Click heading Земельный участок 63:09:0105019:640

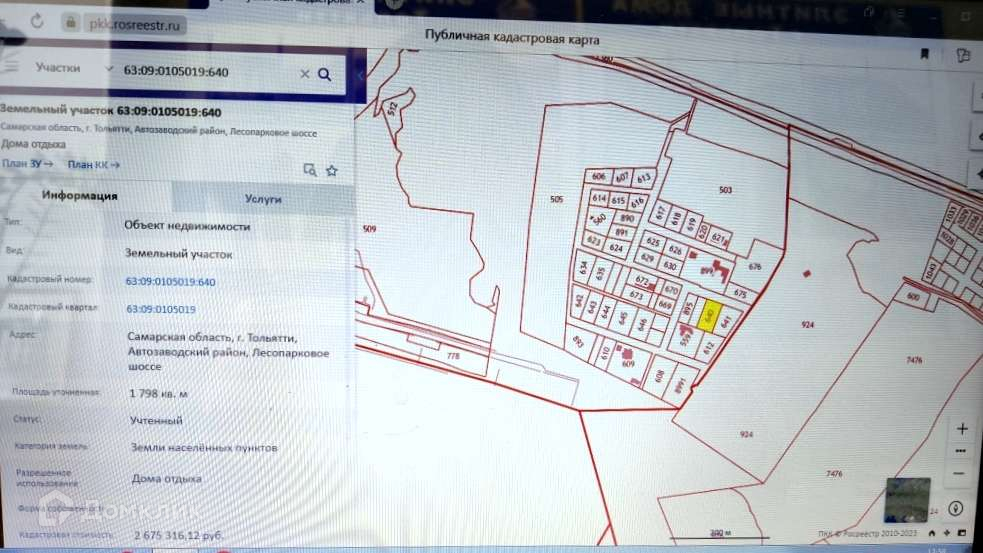click(110, 111)
